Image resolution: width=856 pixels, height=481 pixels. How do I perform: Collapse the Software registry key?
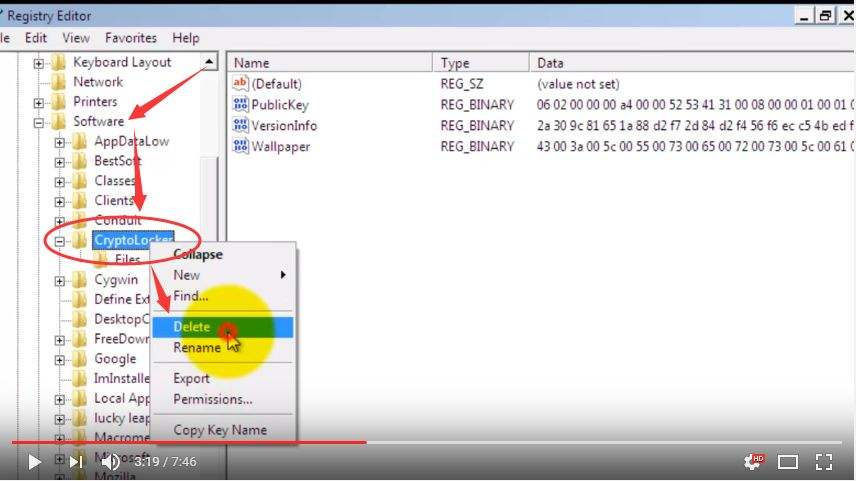(40, 122)
